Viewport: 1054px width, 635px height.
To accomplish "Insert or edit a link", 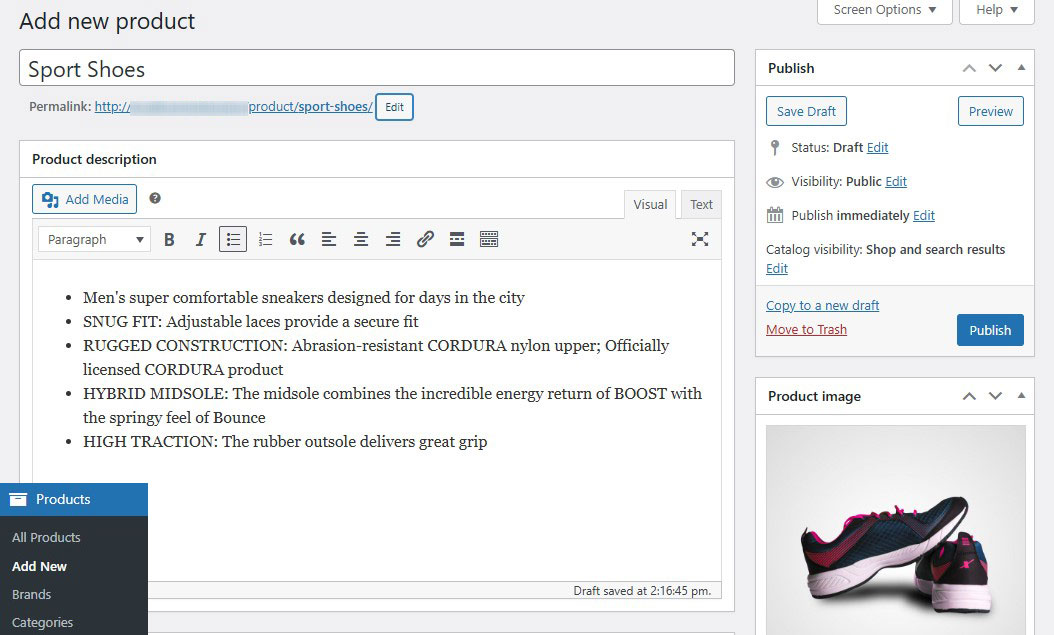I will pyautogui.click(x=425, y=239).
